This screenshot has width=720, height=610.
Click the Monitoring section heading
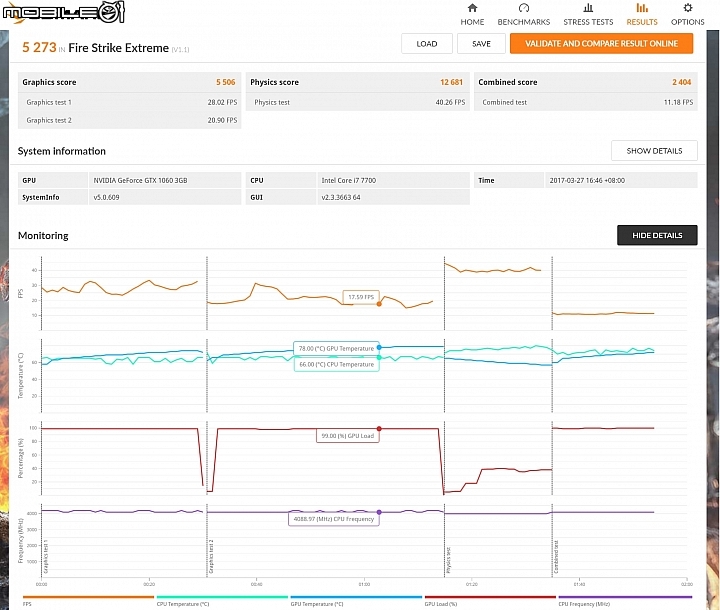pos(43,236)
